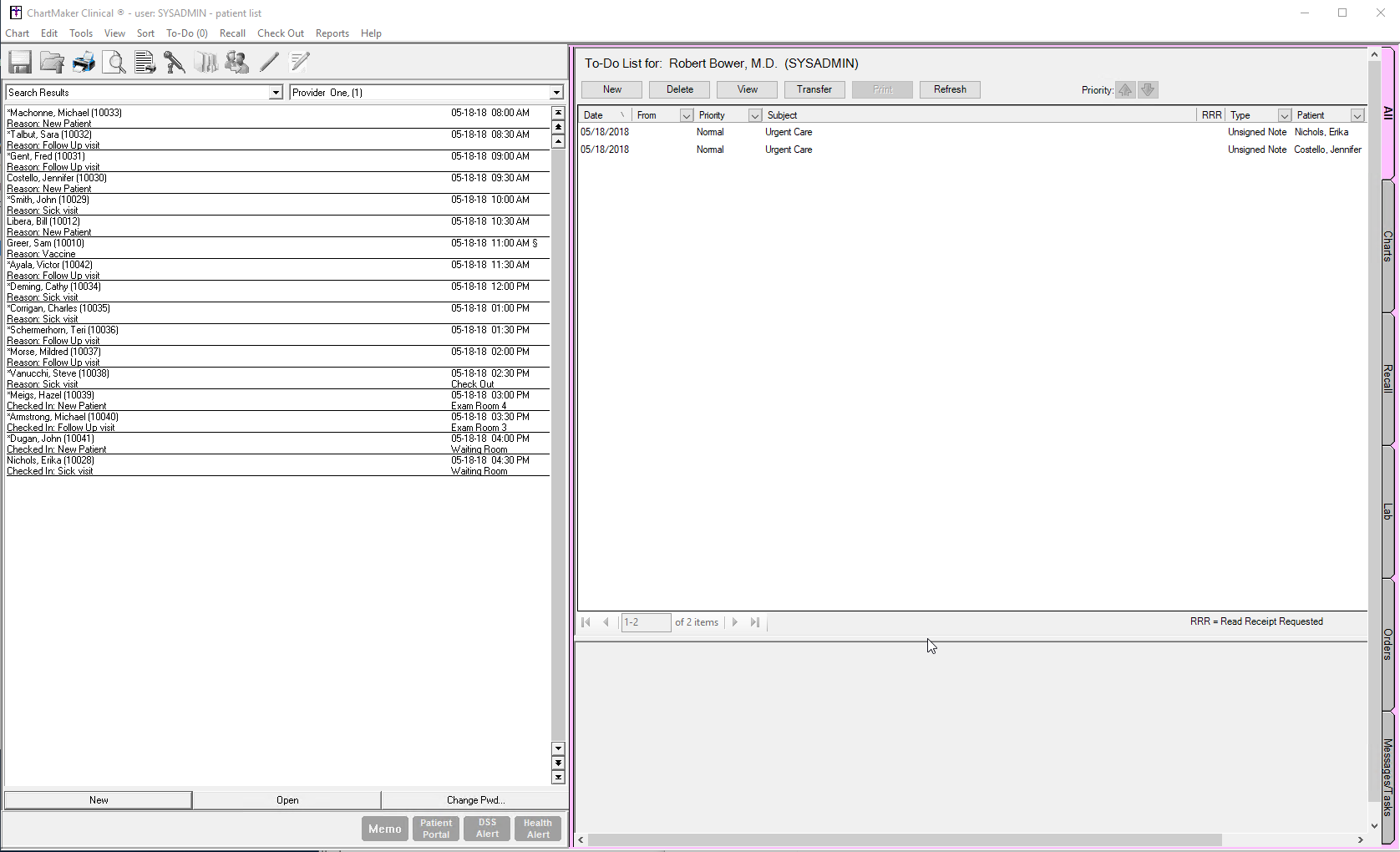Expand the Search Results dropdown
The image size is (1400, 852).
pos(275,93)
